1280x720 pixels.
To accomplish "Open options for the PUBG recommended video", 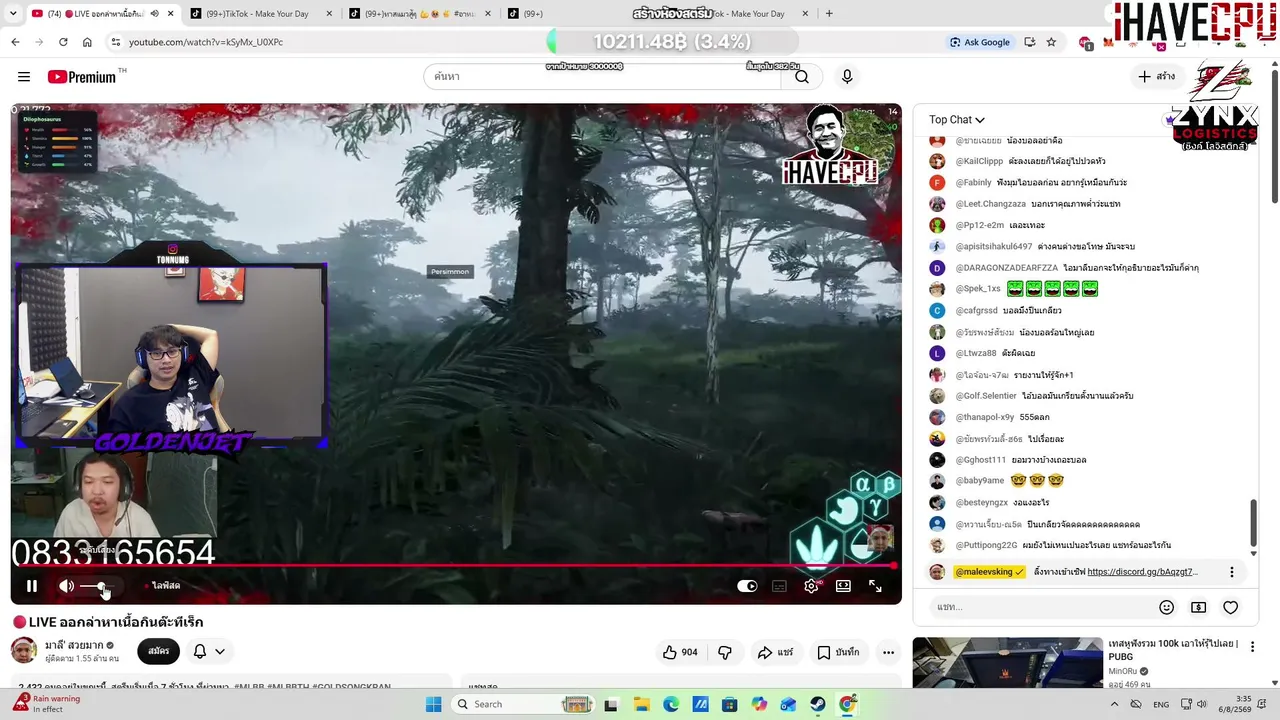I will tap(1252, 647).
